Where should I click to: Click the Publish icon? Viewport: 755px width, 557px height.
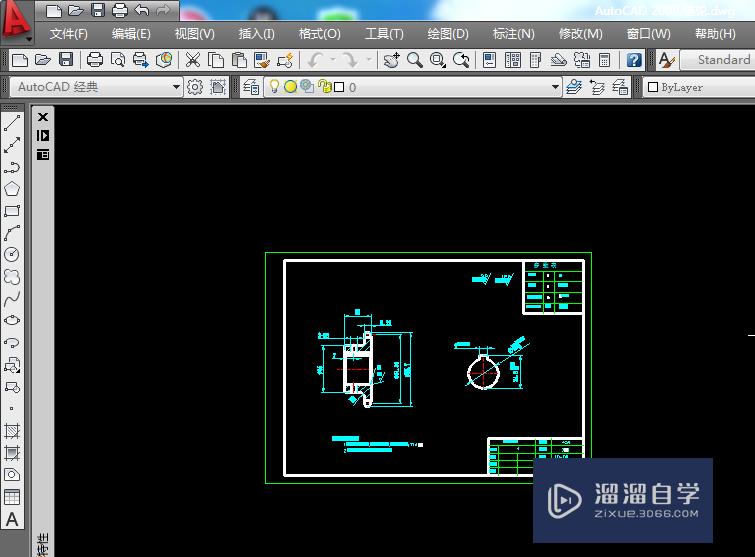pyautogui.click(x=141, y=60)
